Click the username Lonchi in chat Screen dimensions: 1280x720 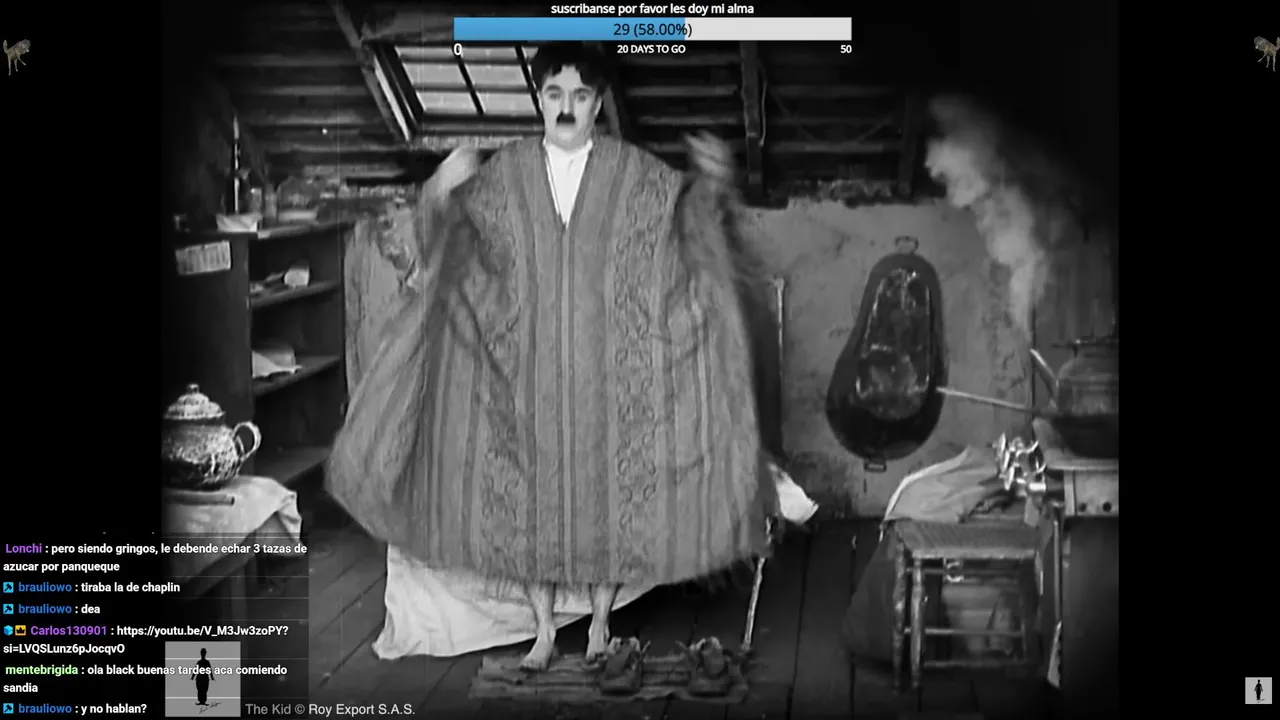pyautogui.click(x=23, y=549)
